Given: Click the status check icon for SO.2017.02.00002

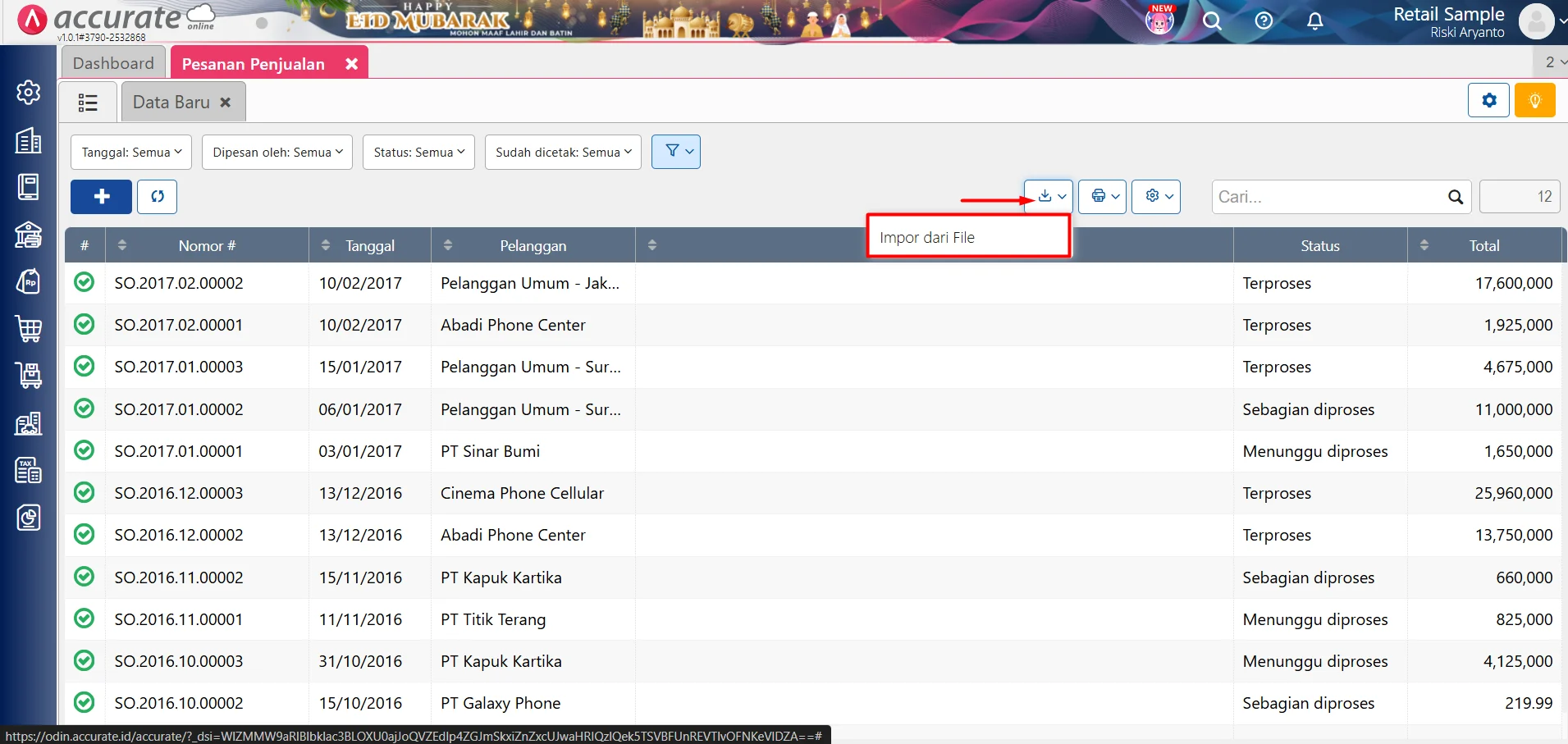Looking at the screenshot, I should click(x=84, y=282).
